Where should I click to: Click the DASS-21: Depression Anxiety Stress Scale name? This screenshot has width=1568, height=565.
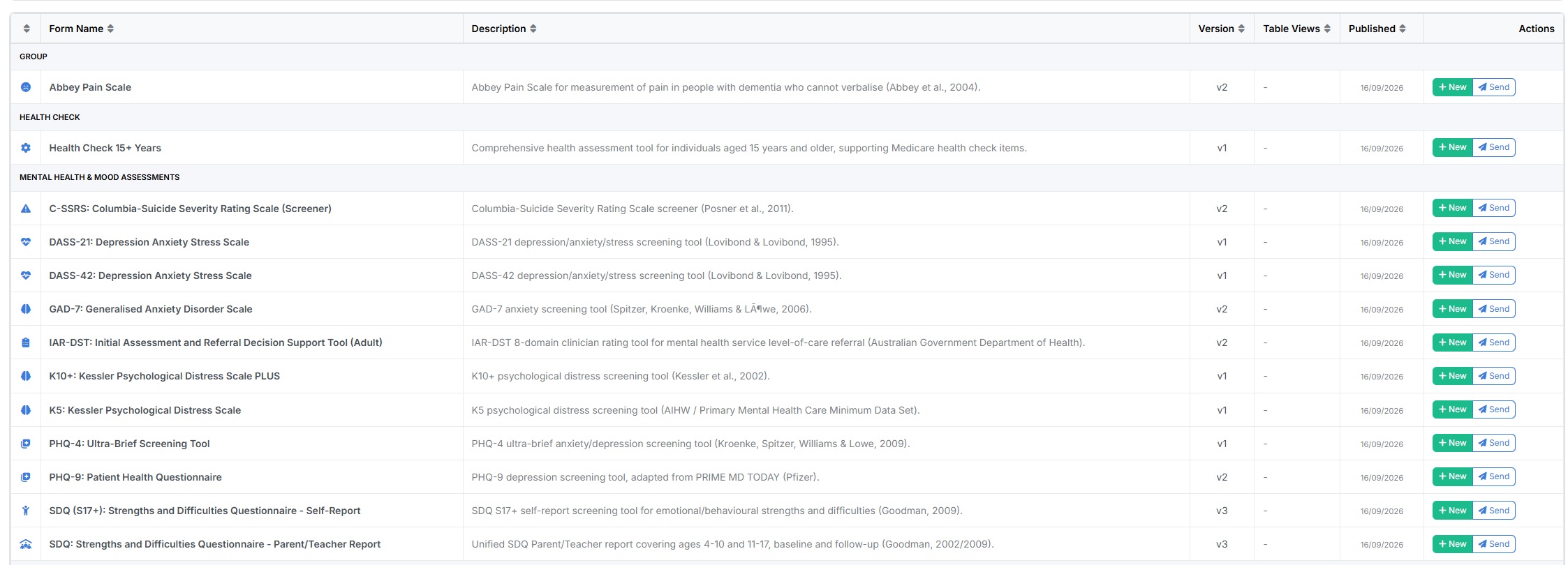tap(149, 242)
